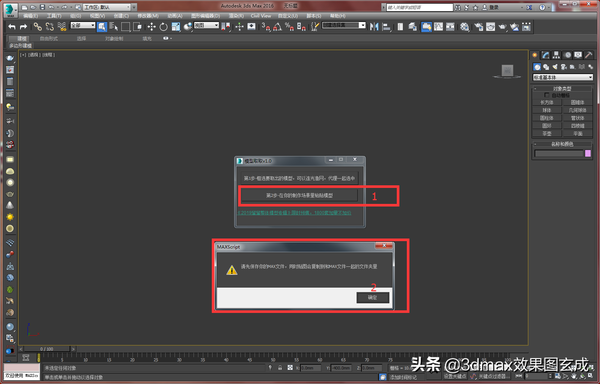
Task: Open the Named Selection Sets dropdown
Action: [x=344, y=25]
